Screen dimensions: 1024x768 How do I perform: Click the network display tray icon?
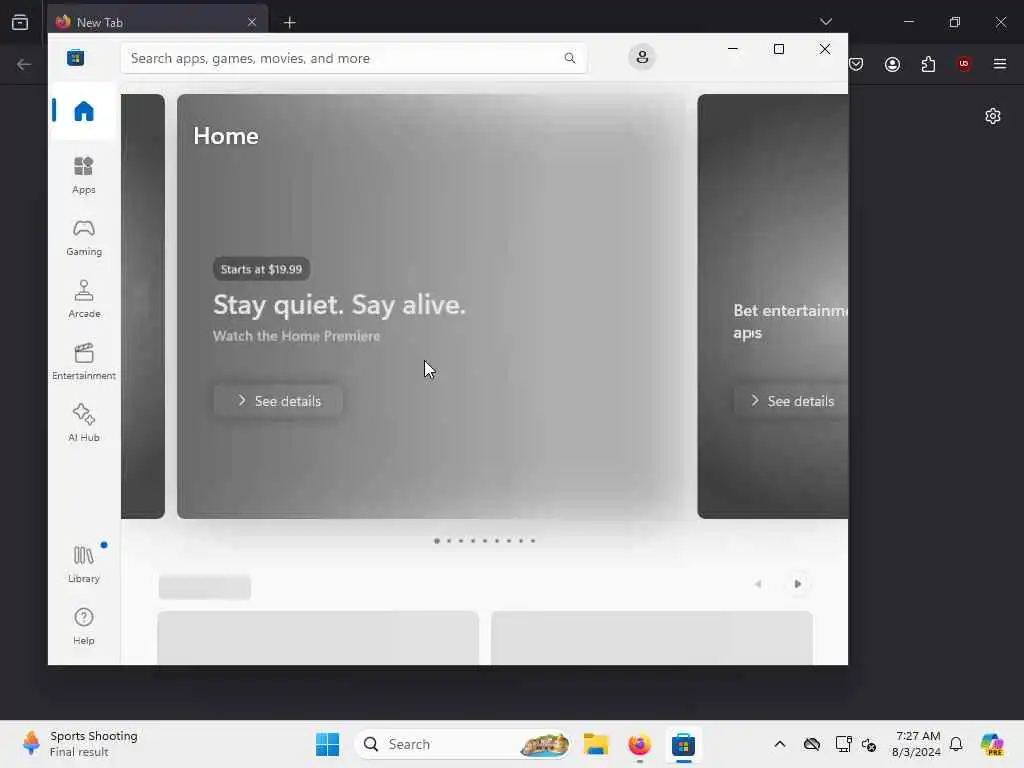(843, 744)
